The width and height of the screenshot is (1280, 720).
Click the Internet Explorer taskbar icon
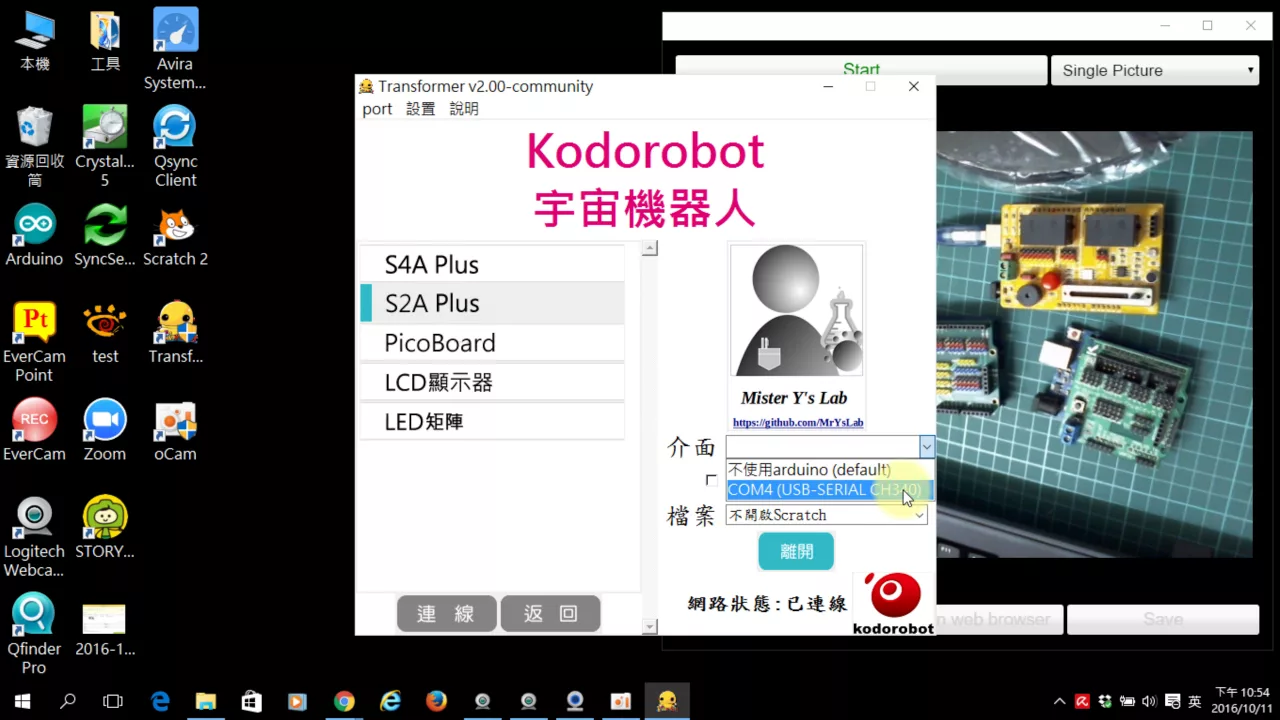coord(390,701)
